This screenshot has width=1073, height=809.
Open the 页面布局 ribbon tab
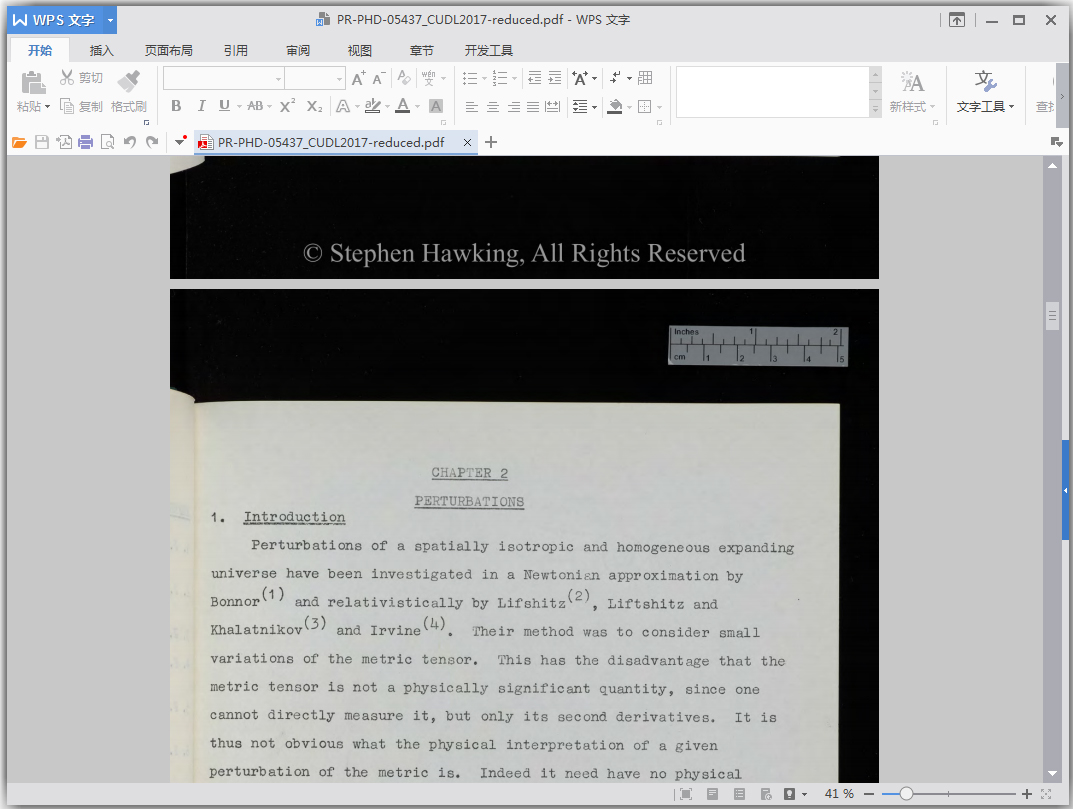168,50
